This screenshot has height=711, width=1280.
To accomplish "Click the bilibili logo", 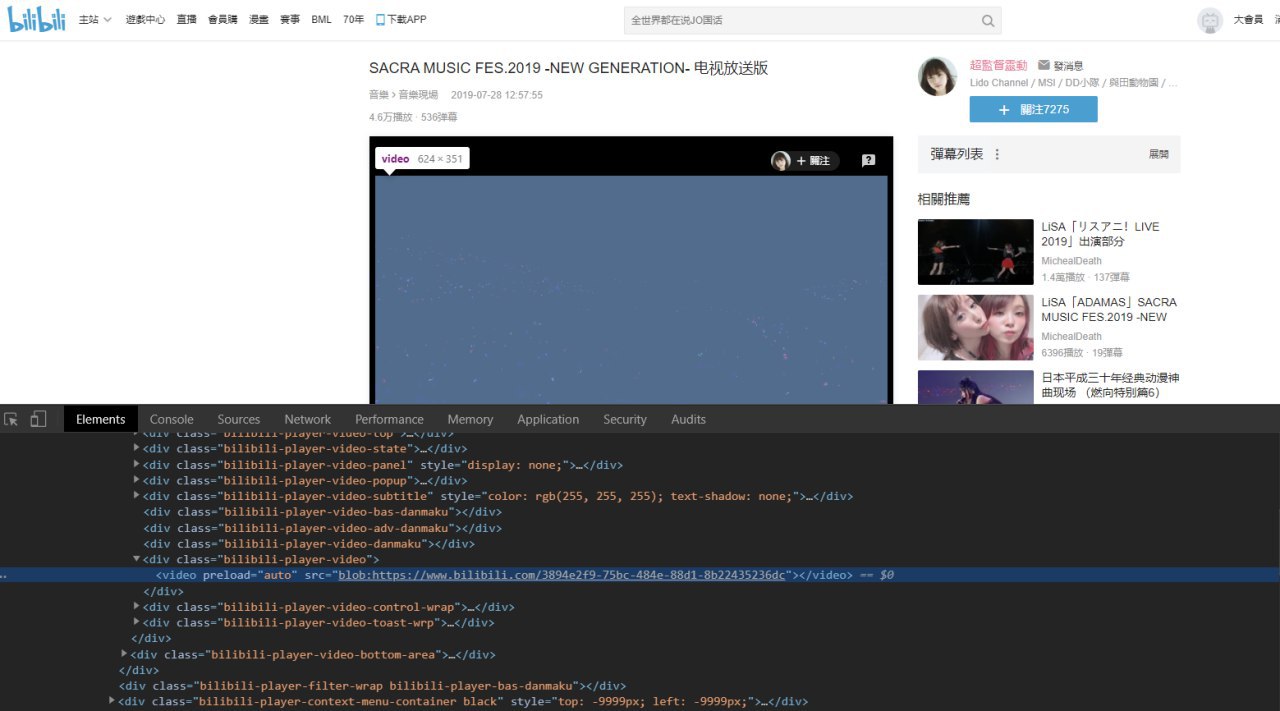I will [x=37, y=19].
